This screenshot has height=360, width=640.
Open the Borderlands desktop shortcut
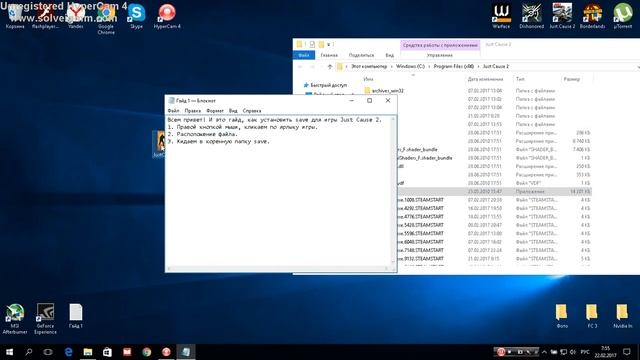coord(592,16)
